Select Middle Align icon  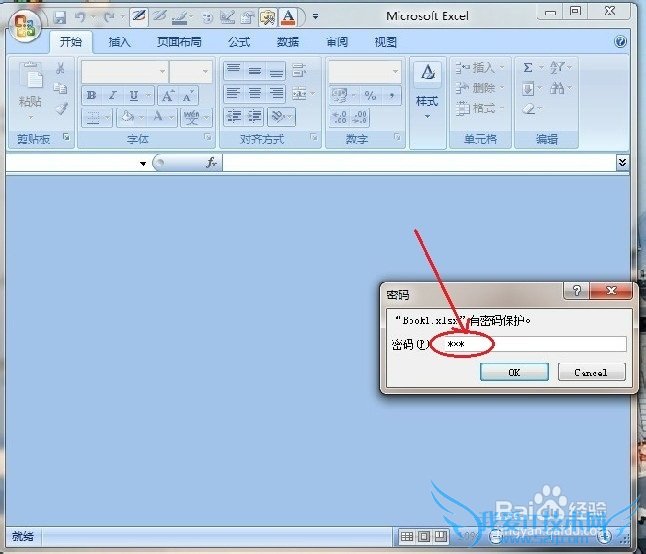[255, 71]
